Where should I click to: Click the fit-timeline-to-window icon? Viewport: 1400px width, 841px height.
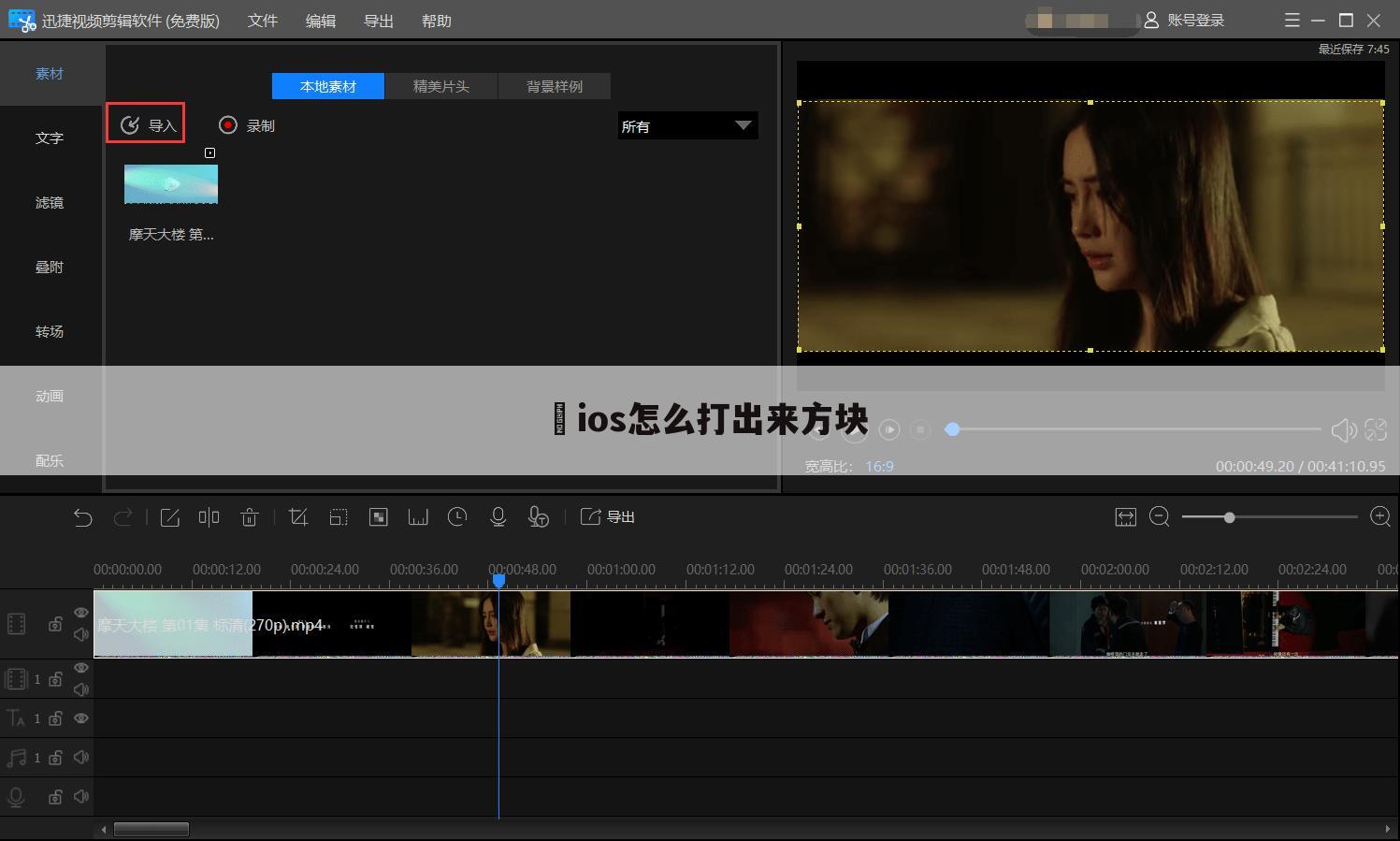point(1126,517)
